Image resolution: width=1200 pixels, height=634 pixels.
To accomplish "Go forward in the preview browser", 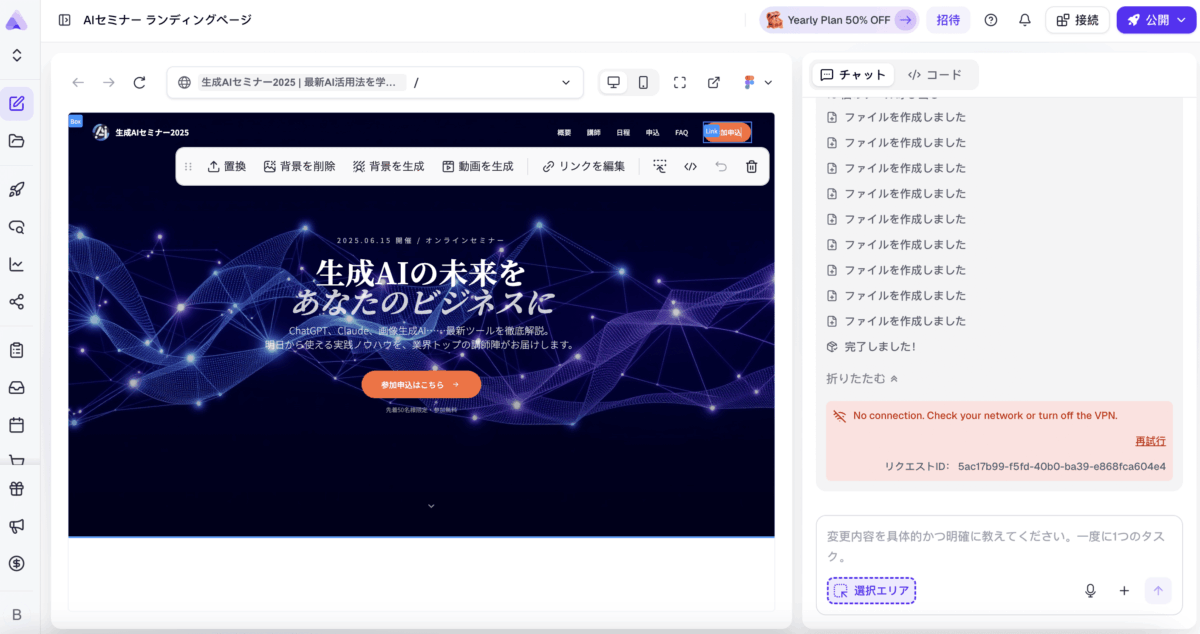I will (x=109, y=82).
